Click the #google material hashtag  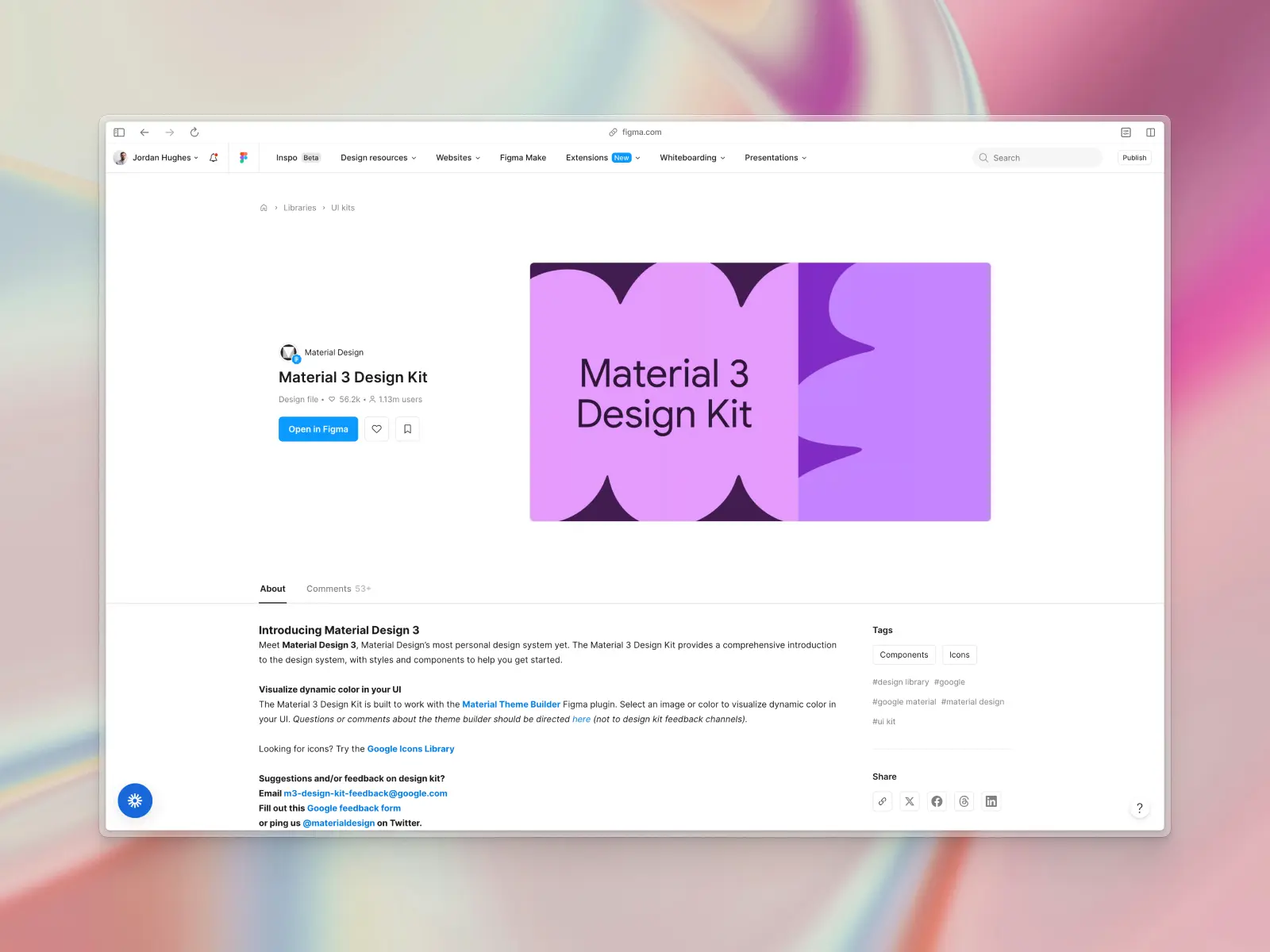[x=904, y=702]
